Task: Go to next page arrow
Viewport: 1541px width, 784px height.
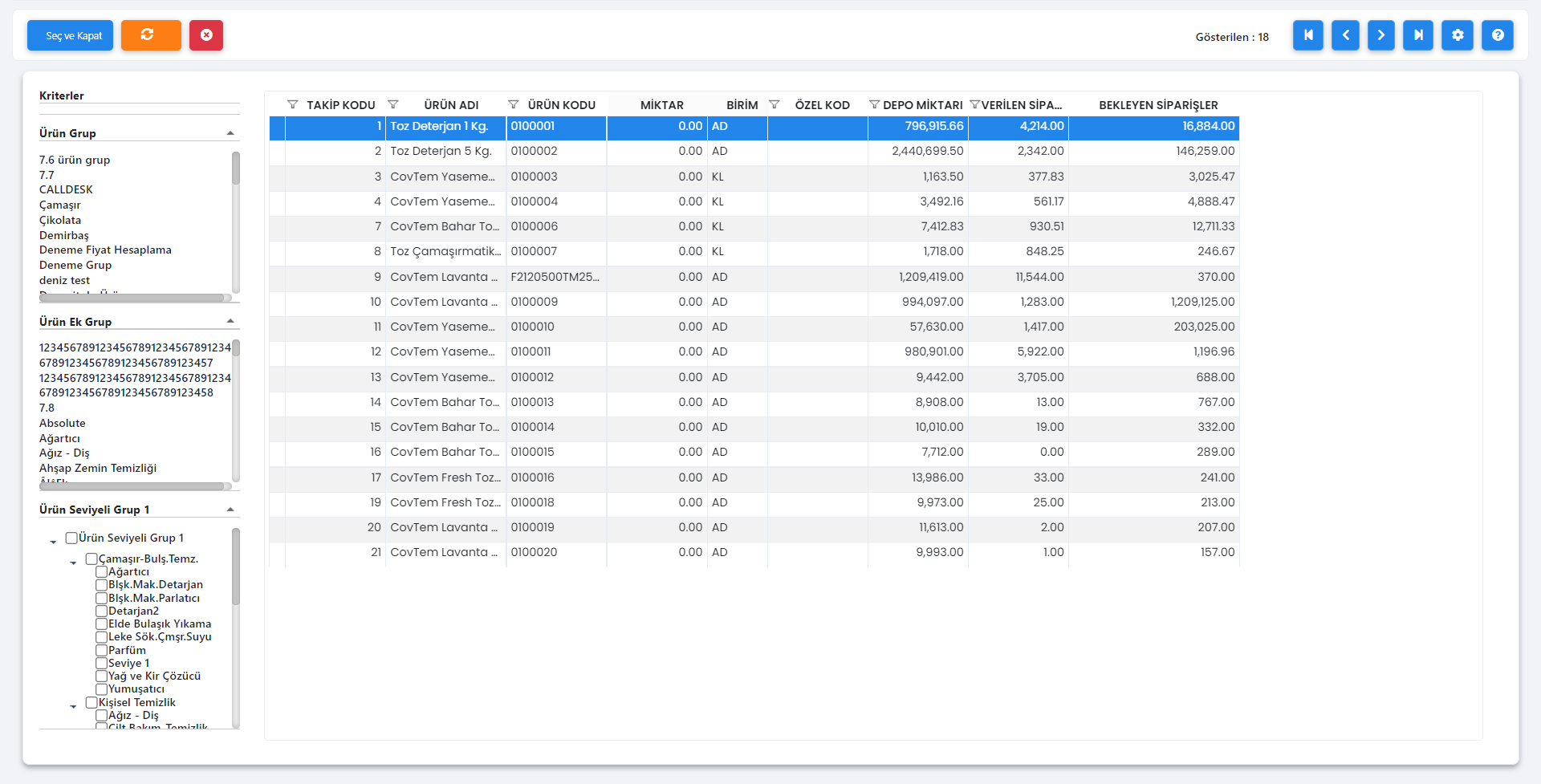Action: tap(1380, 35)
